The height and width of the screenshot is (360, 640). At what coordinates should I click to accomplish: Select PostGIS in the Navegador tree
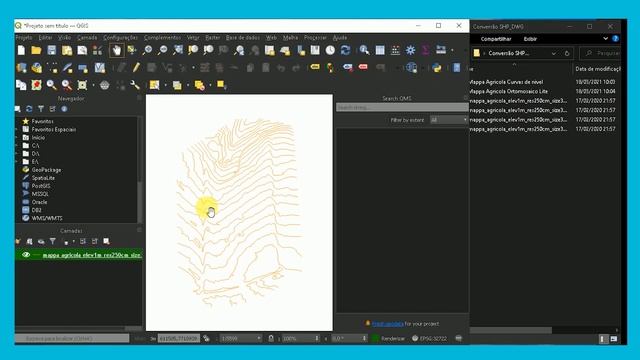[x=41, y=186]
